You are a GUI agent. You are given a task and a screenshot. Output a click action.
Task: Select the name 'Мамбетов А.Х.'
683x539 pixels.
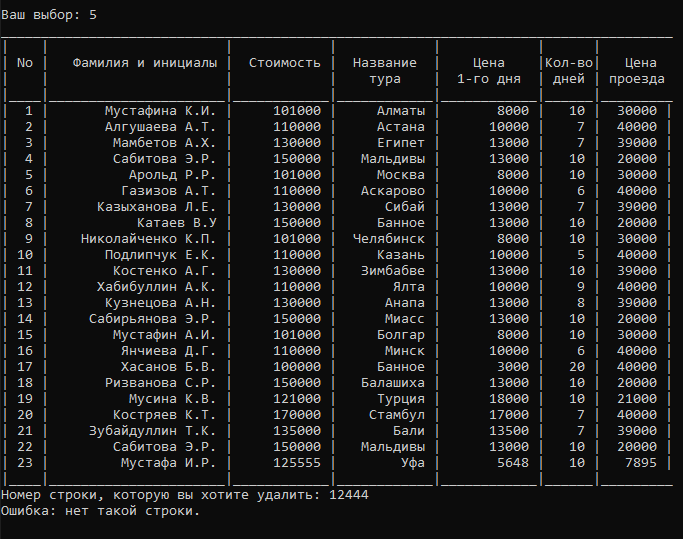(x=164, y=143)
